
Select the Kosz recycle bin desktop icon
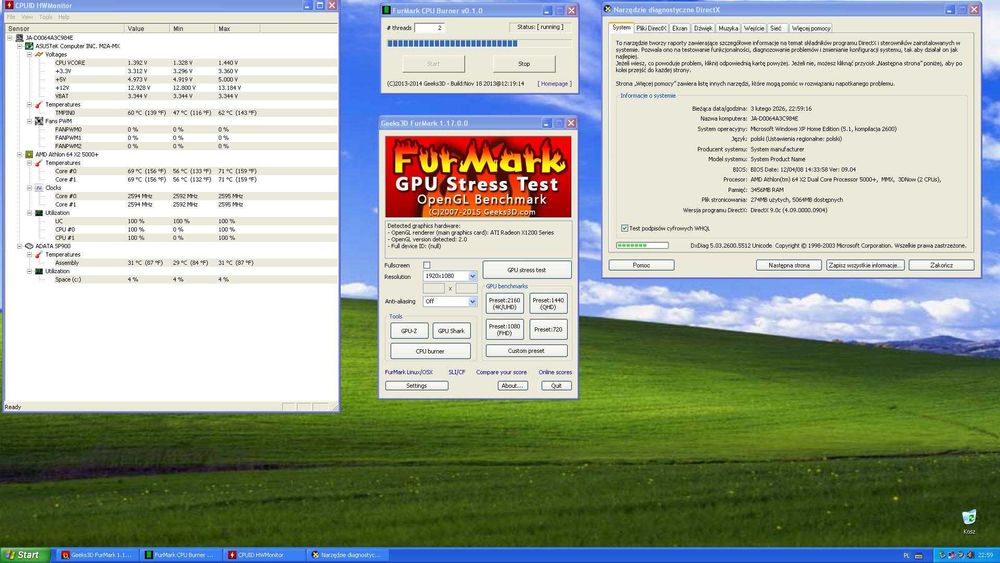pyautogui.click(x=969, y=520)
